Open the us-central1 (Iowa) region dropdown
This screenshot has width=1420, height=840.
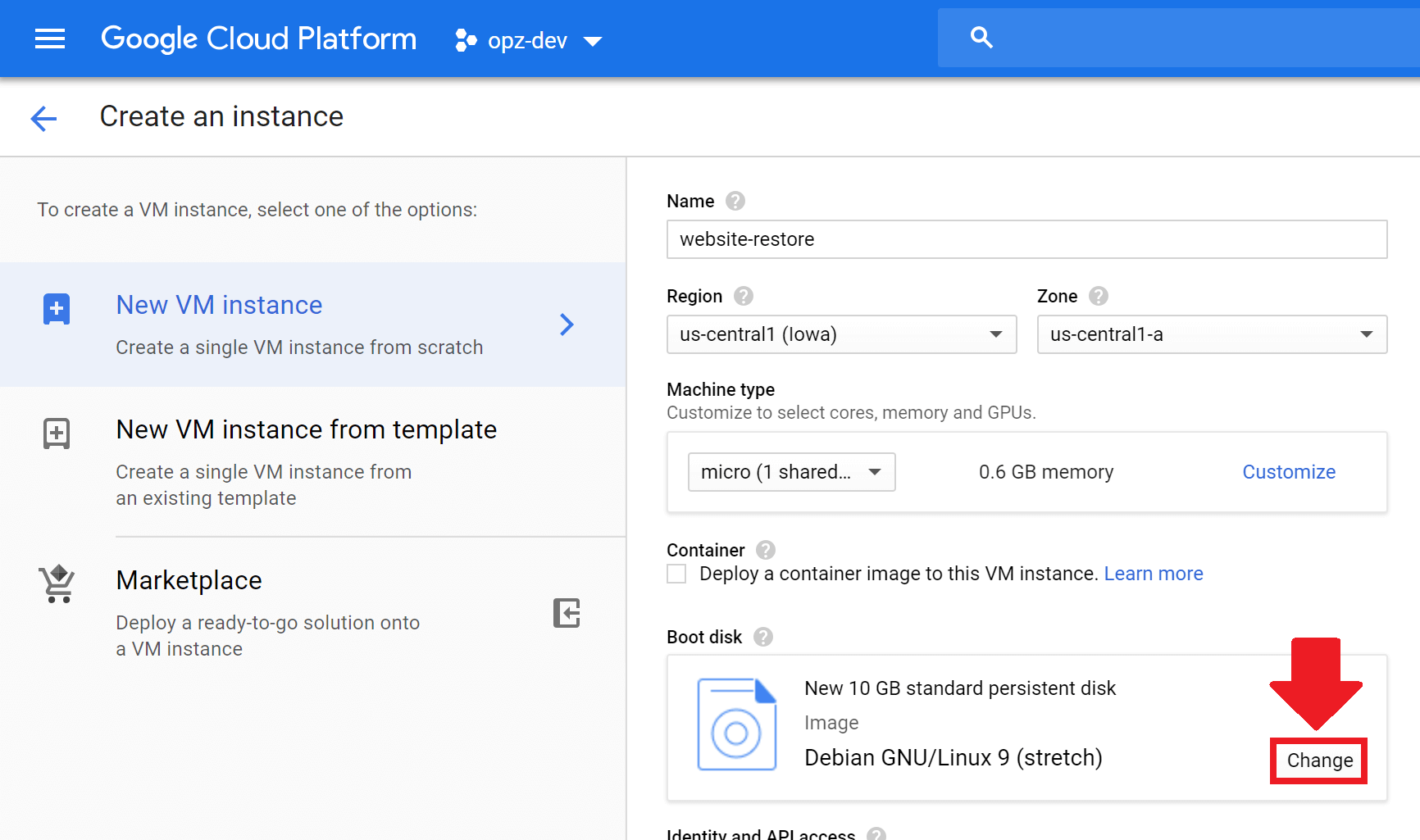841,334
